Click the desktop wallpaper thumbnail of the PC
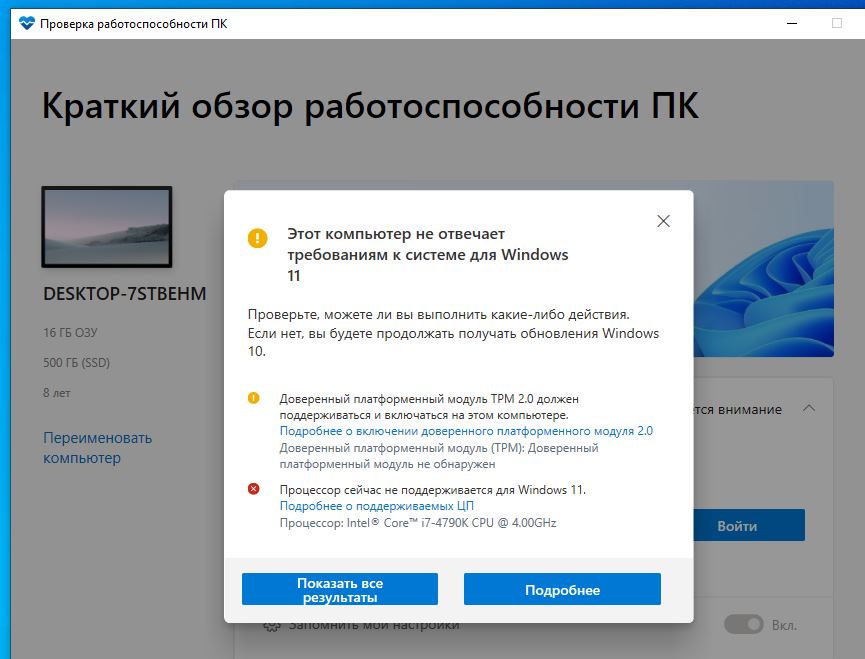Image resolution: width=865 pixels, height=659 pixels. point(107,227)
